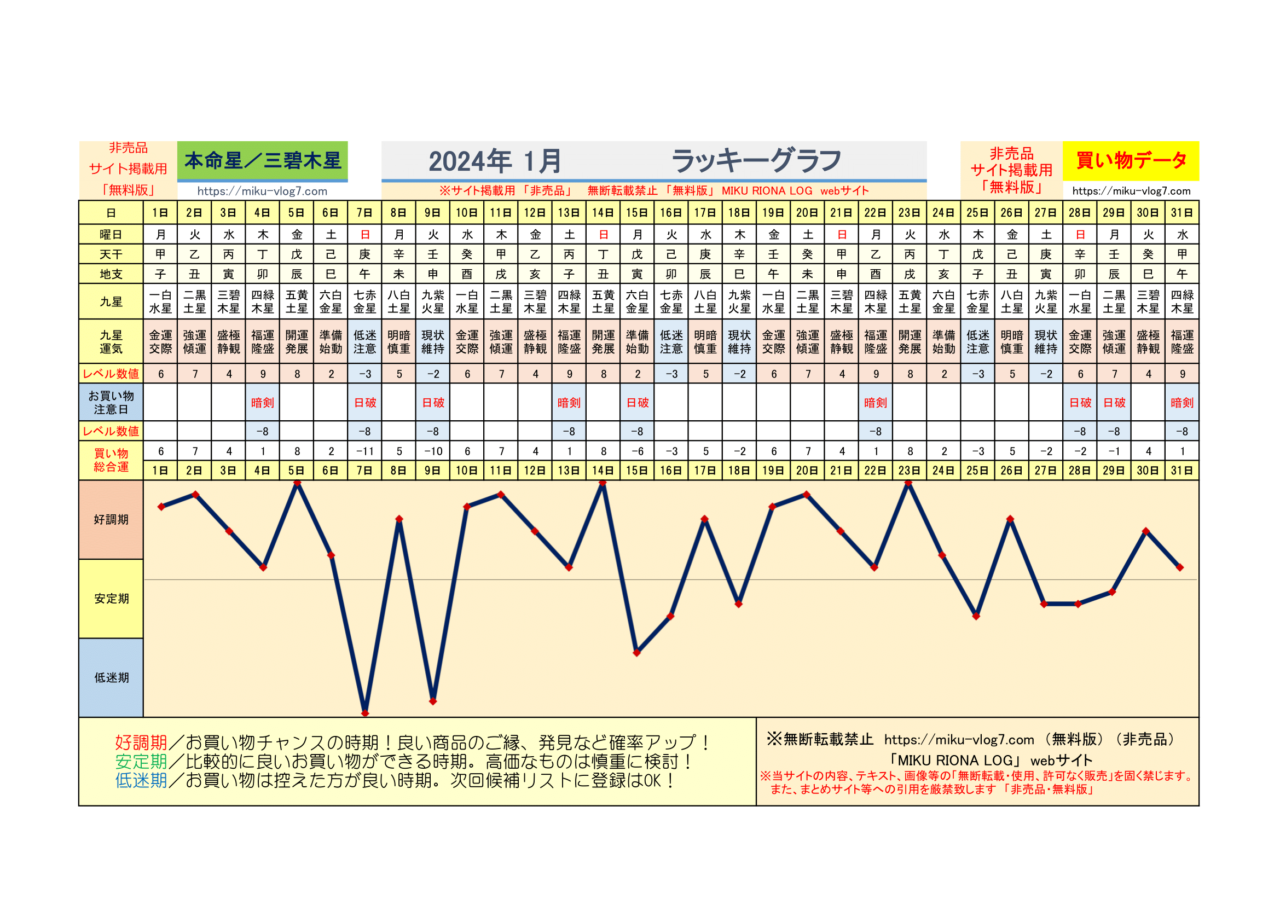The image size is (1280, 905).
Task: Select the graph marker on the 15th
Action: [637, 652]
